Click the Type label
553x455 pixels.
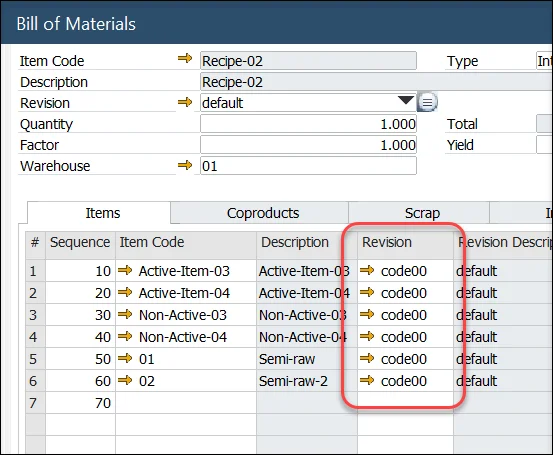coord(462,61)
